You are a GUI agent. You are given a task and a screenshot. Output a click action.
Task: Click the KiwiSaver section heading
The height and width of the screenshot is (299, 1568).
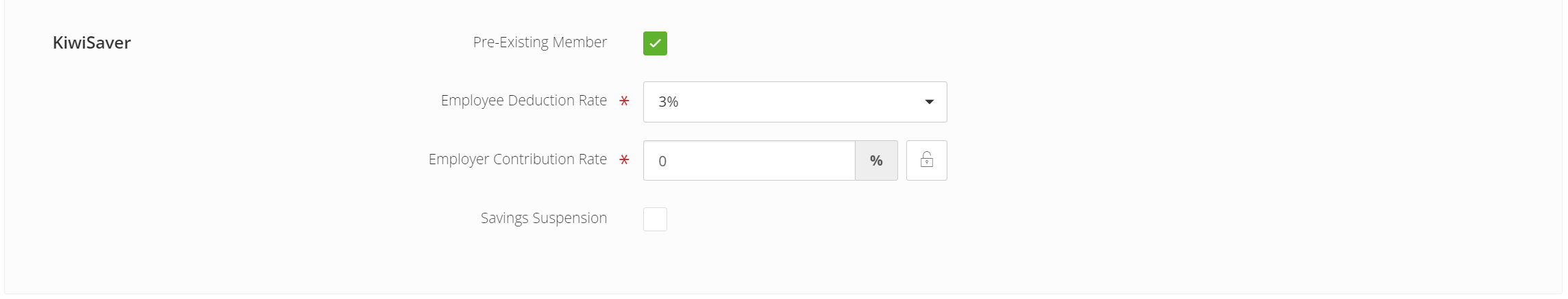pos(92,42)
